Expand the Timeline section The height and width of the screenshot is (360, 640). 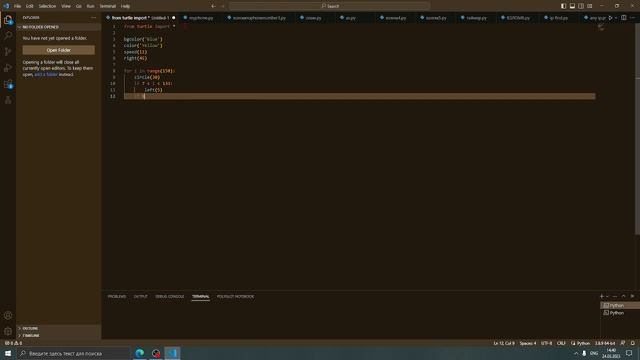coord(59,336)
